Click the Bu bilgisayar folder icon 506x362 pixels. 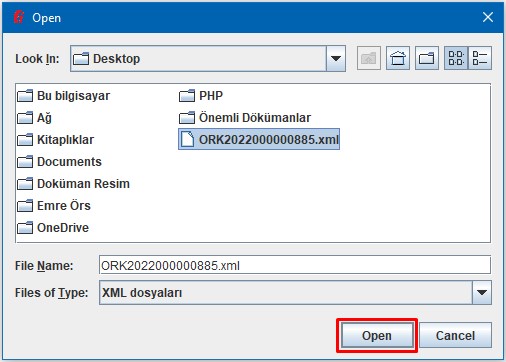click(25, 96)
